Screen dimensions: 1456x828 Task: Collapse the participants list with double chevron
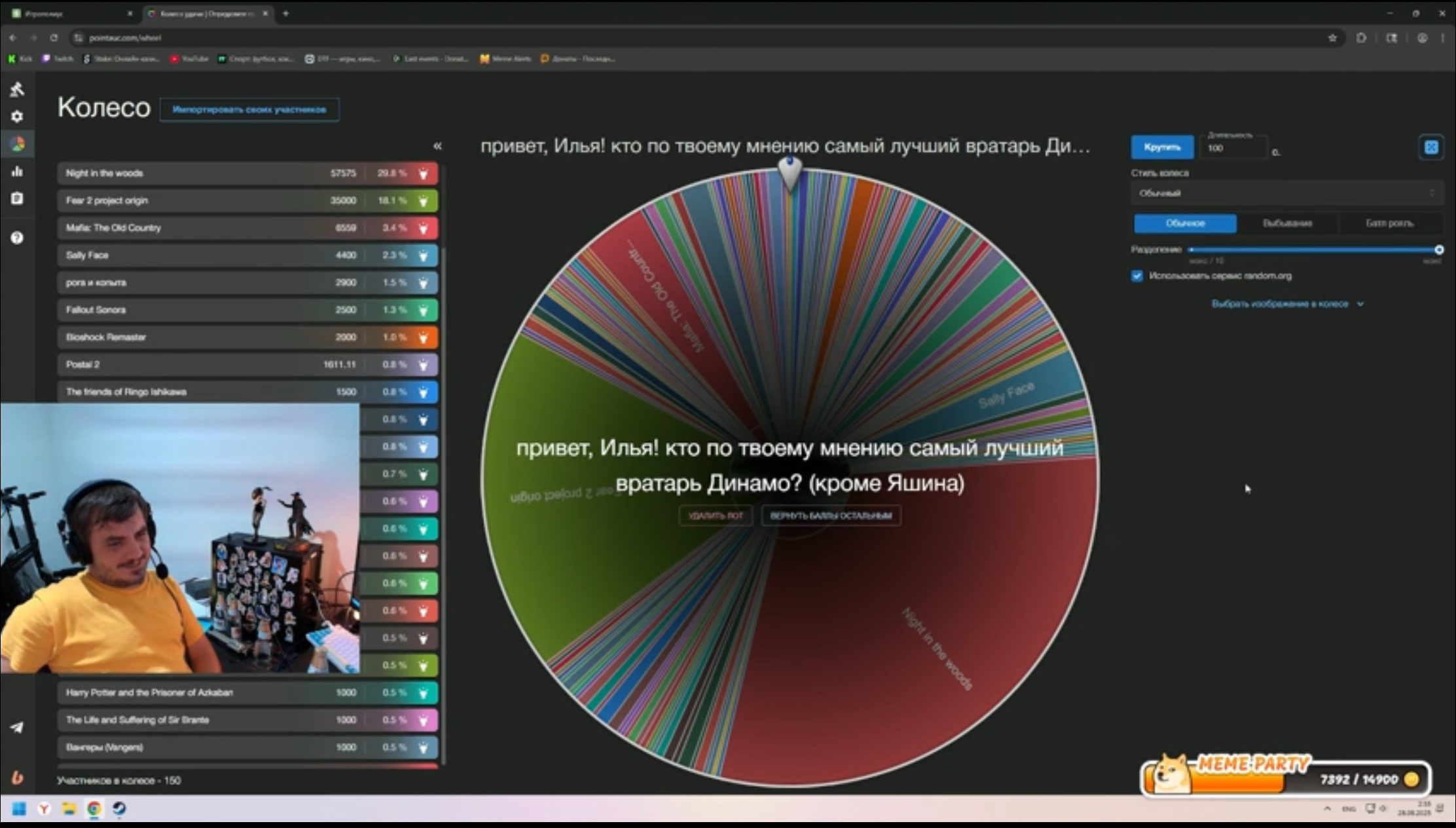[437, 146]
